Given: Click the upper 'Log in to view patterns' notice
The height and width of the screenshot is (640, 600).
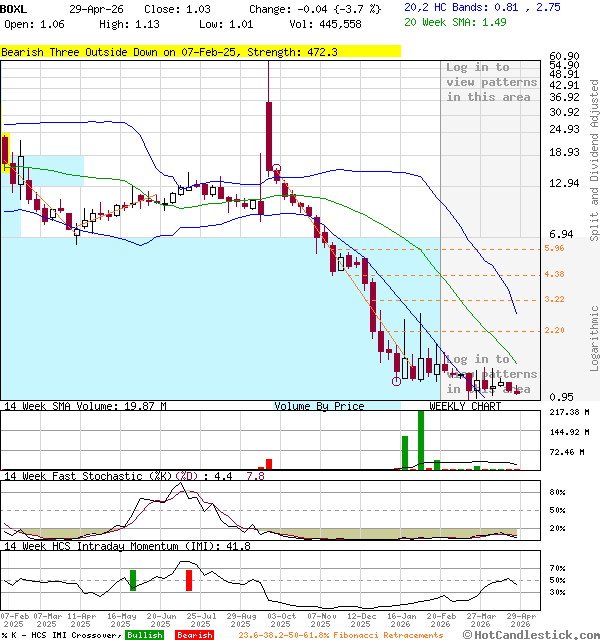Looking at the screenshot, I should click(x=478, y=82).
